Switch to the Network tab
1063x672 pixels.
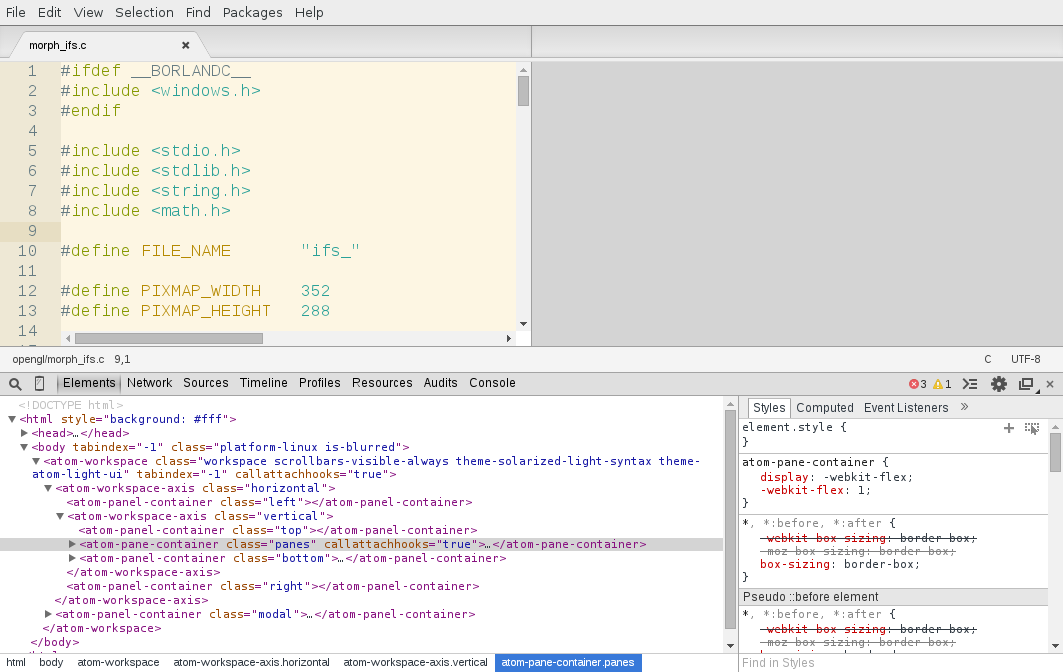coord(149,383)
